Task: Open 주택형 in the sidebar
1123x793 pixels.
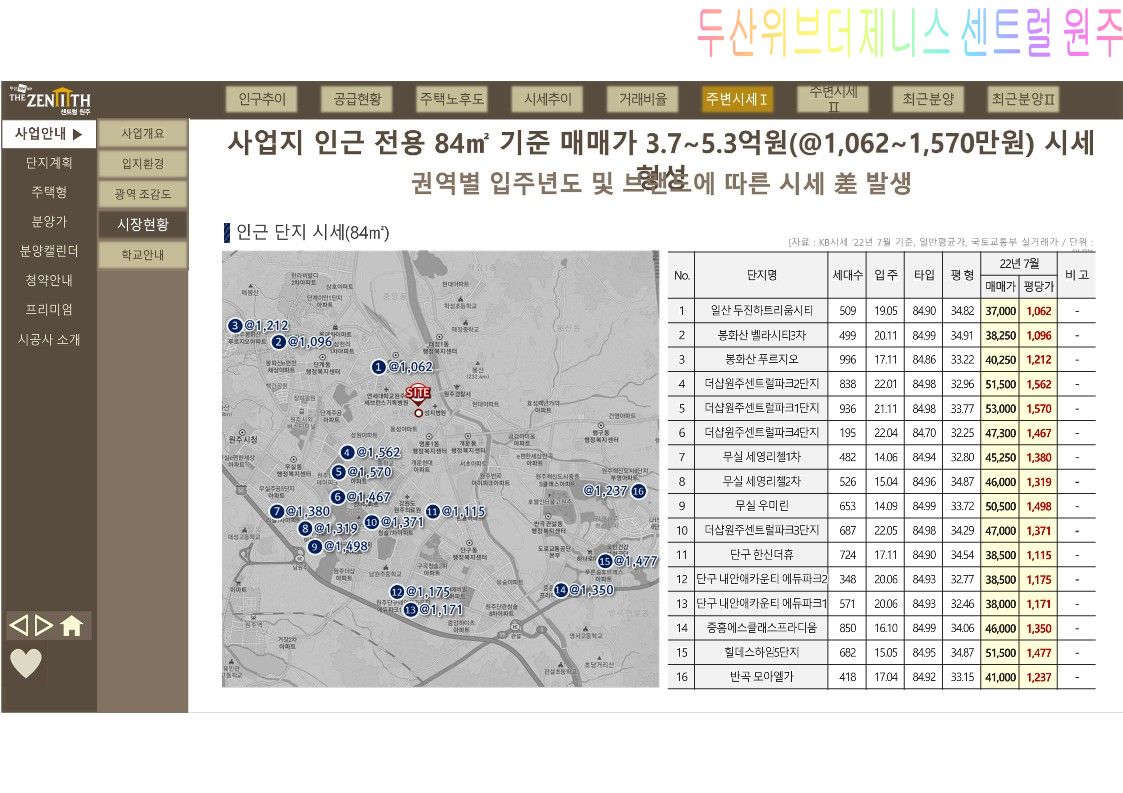Action: [49, 192]
